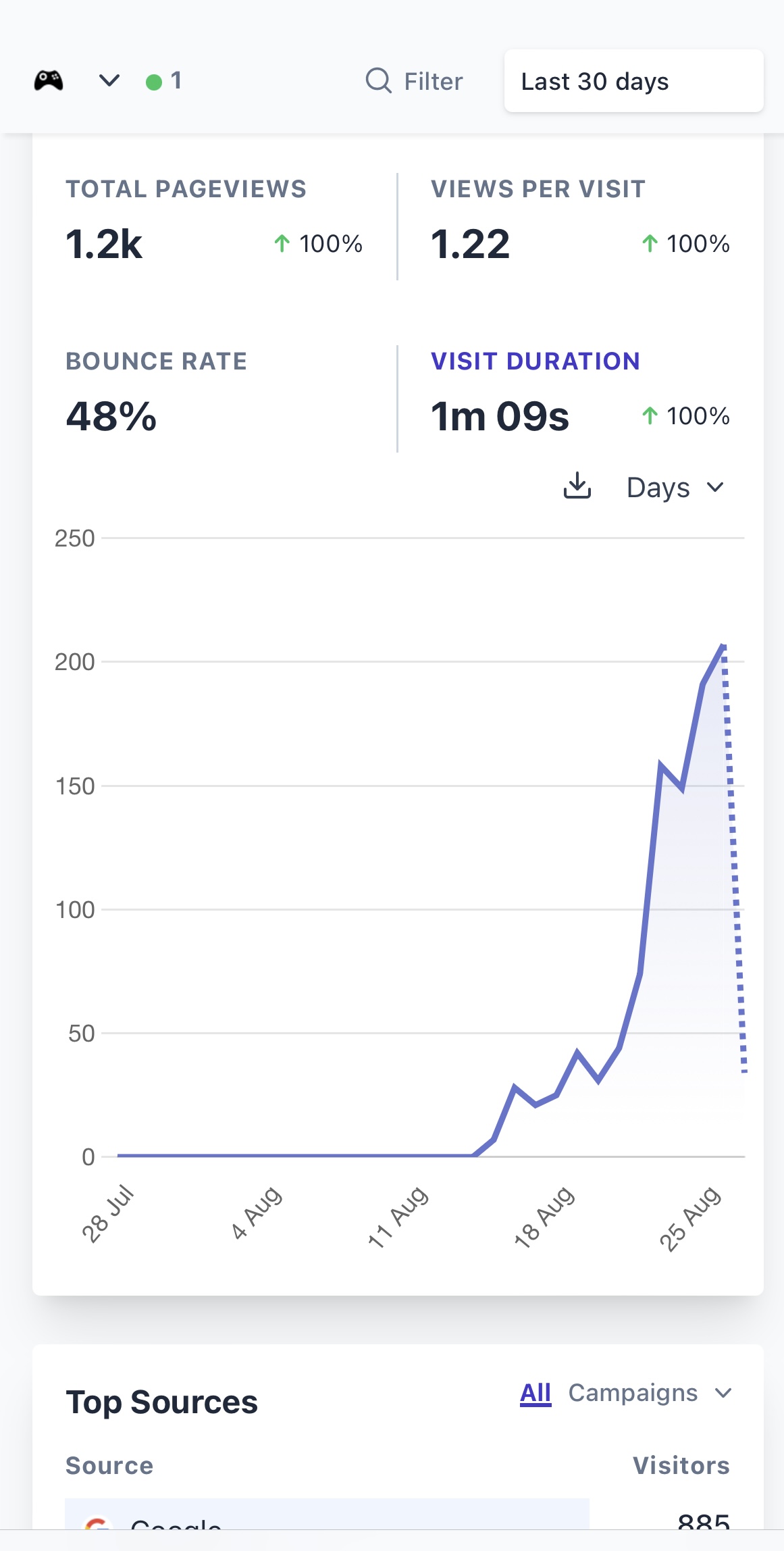Select the Visit Duration metric
784x1551 pixels.
tap(580, 392)
